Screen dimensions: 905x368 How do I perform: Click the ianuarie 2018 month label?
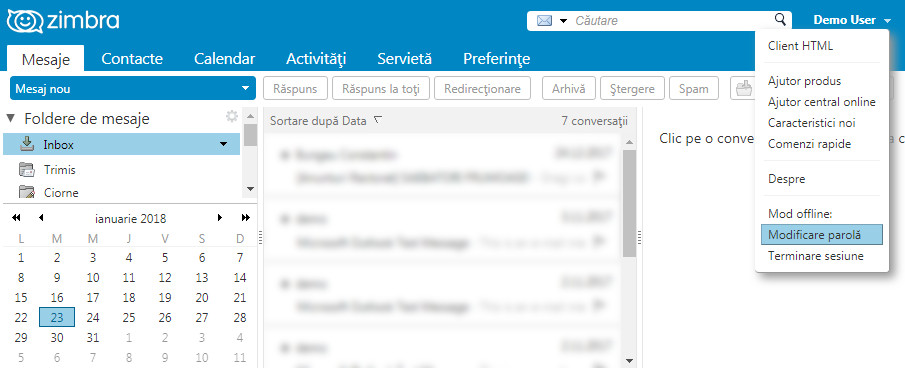[131, 219]
